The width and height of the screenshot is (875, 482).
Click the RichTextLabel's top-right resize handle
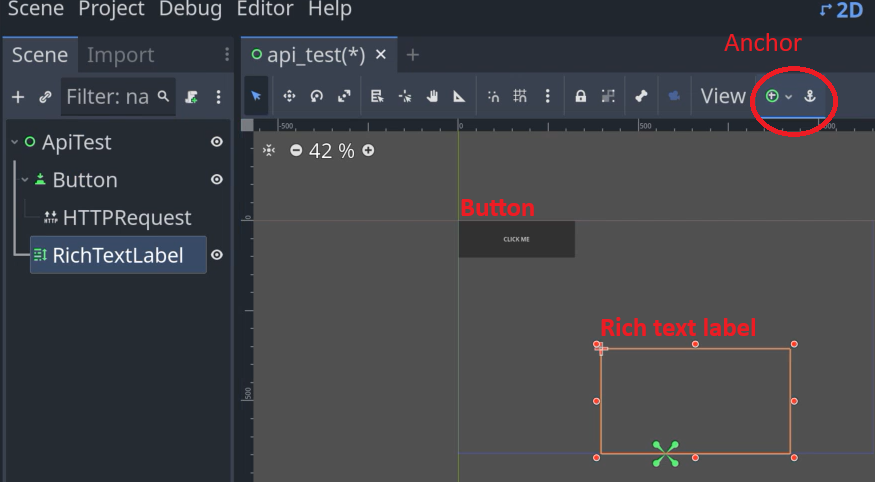coord(794,344)
